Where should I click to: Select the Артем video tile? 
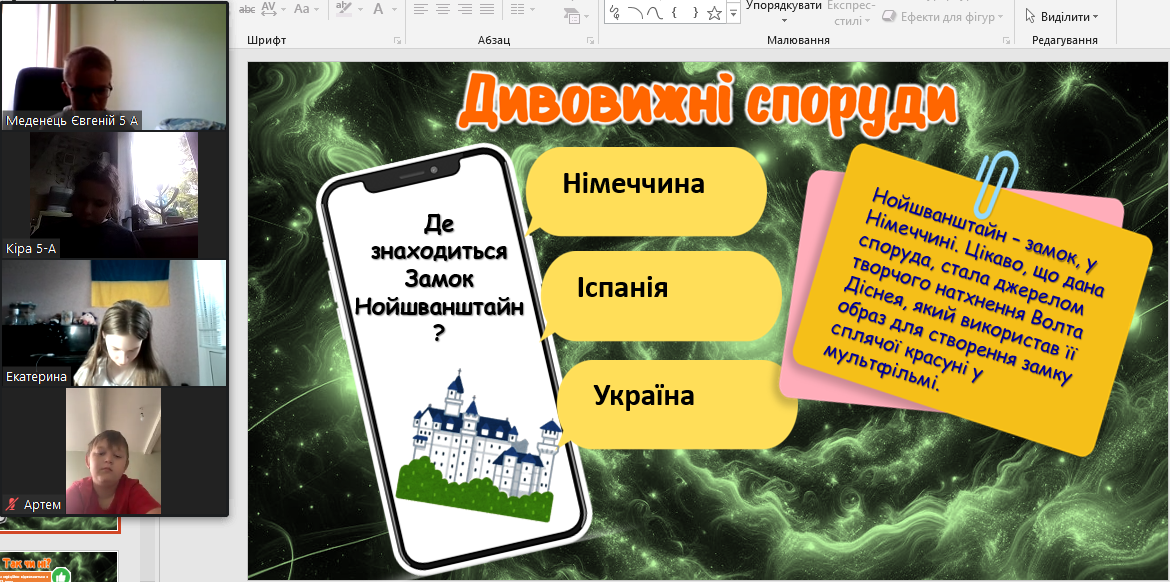tap(113, 451)
